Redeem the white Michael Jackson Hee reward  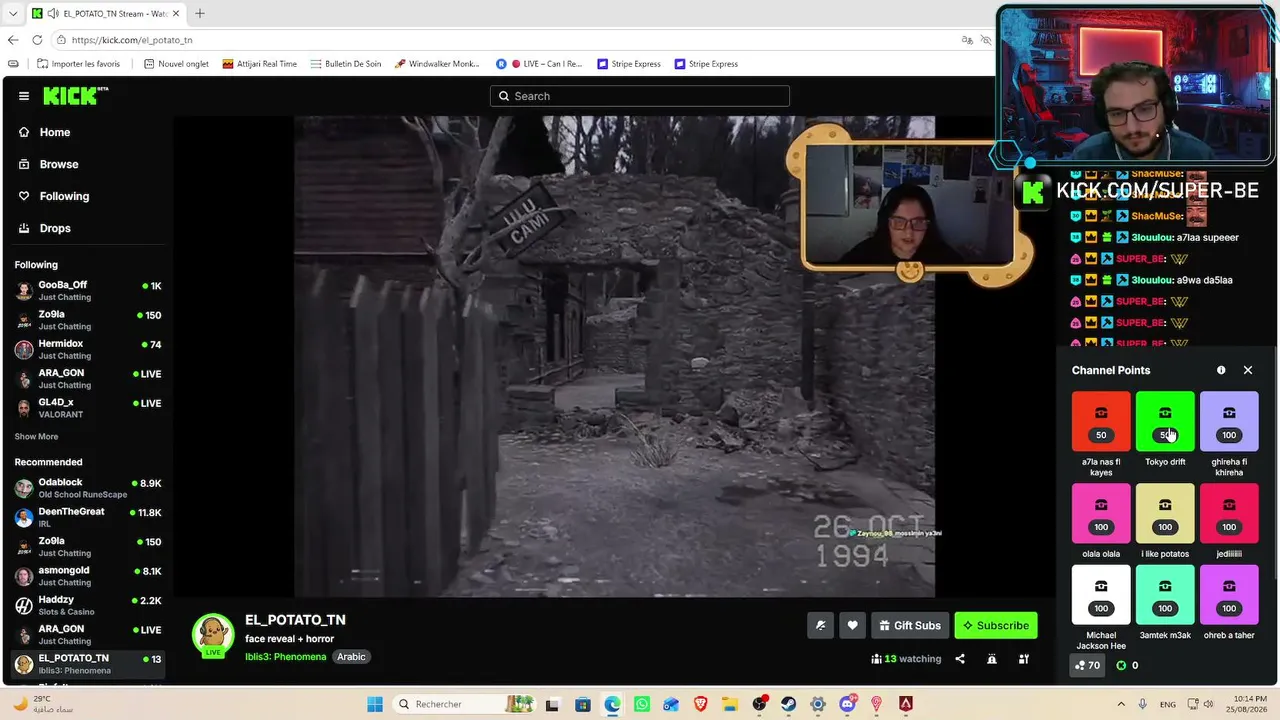1101,595
